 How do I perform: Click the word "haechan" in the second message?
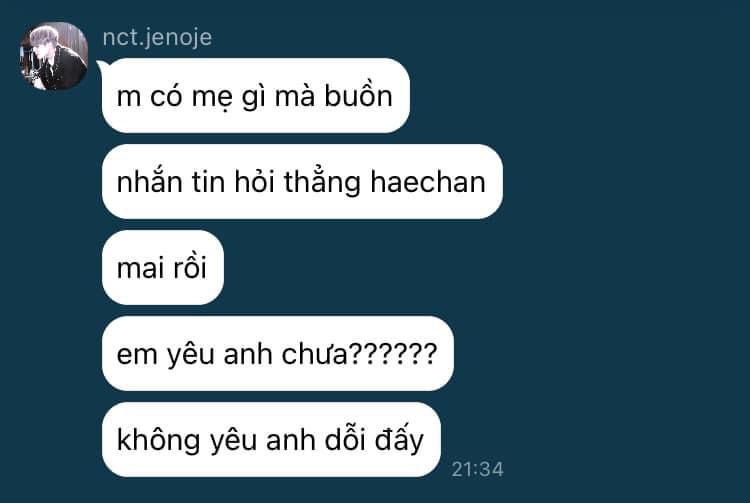[x=428, y=182]
